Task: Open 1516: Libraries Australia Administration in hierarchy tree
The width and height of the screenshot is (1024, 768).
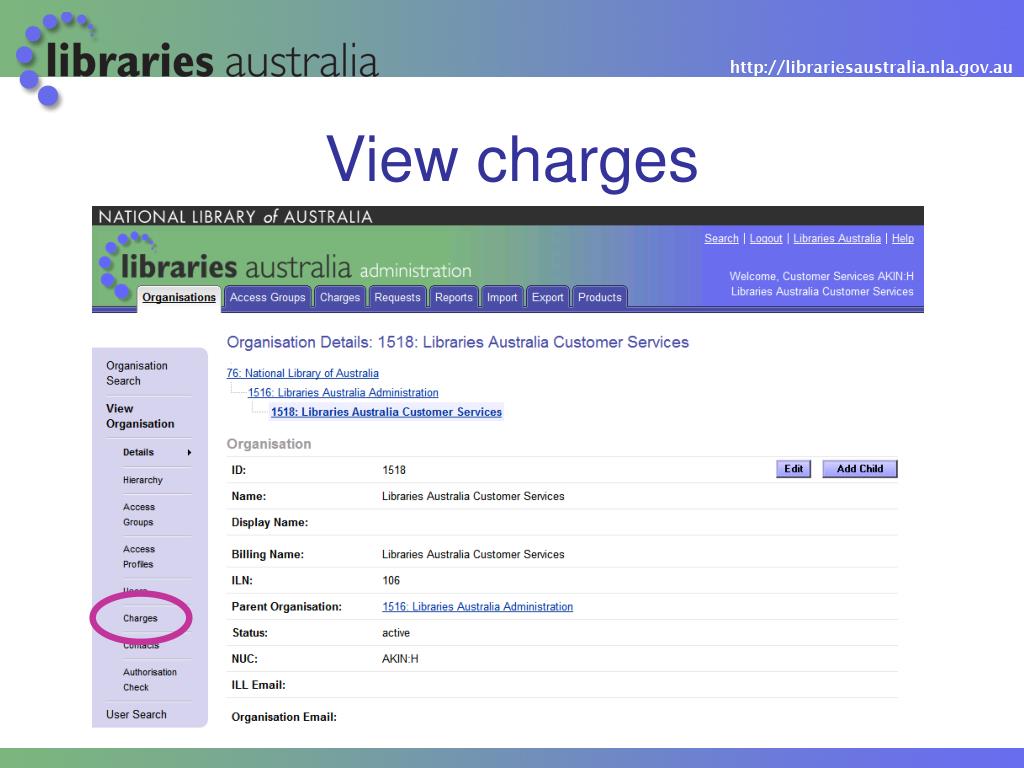Action: (343, 392)
